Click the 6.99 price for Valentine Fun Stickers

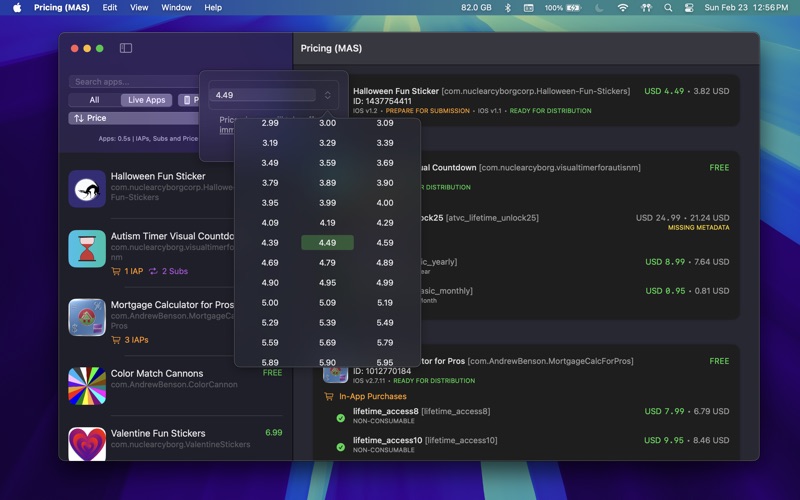coord(273,433)
